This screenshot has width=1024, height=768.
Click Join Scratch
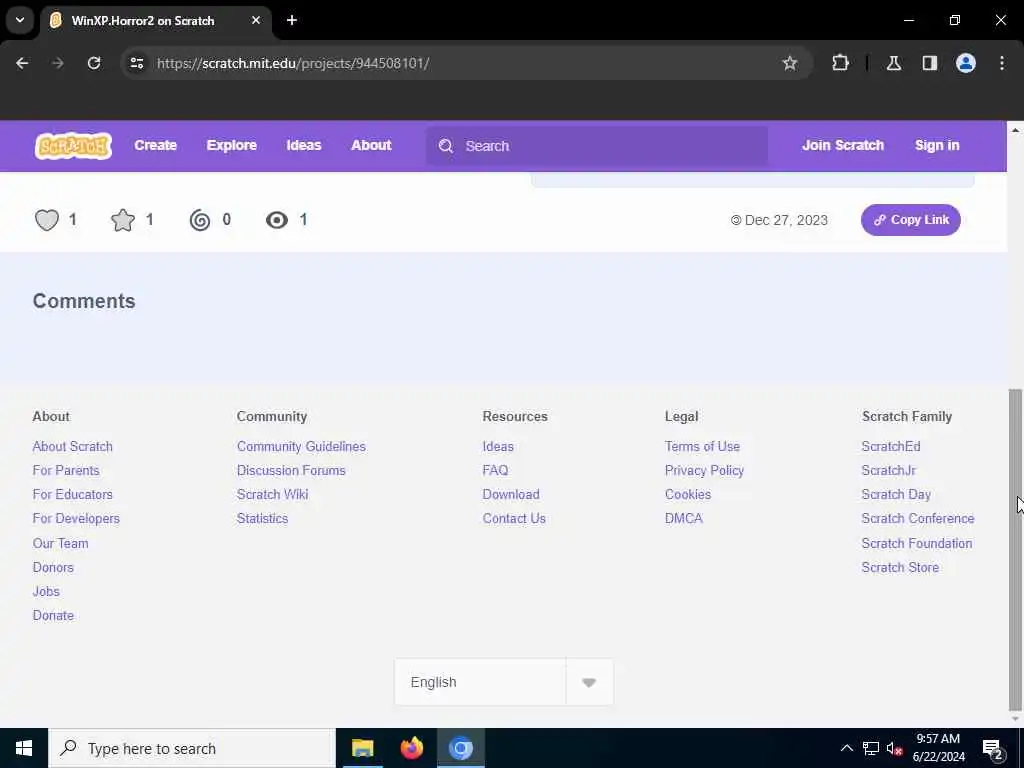coord(843,146)
